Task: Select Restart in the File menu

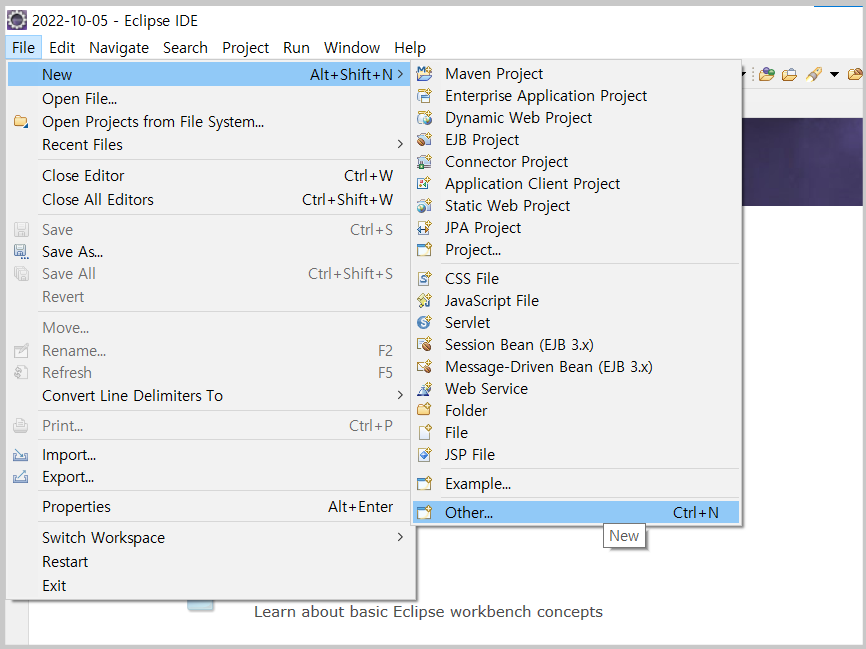Action: 209,562
